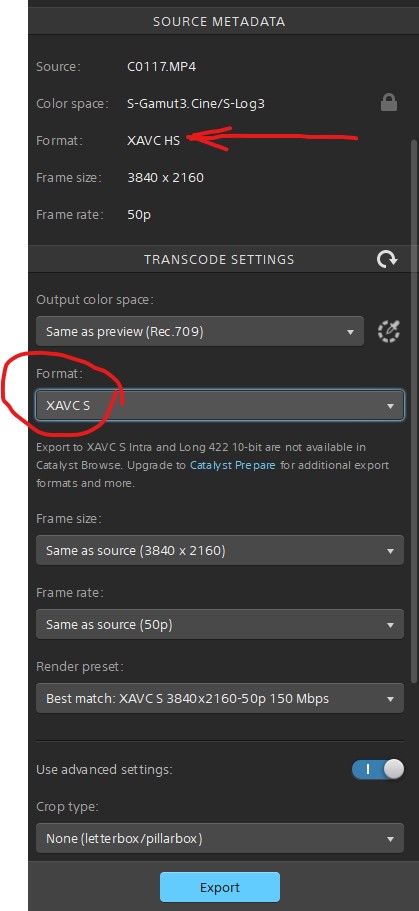This screenshot has height=911, width=419.
Task: Reset transcode settings with circular arrow
Action: tap(387, 259)
